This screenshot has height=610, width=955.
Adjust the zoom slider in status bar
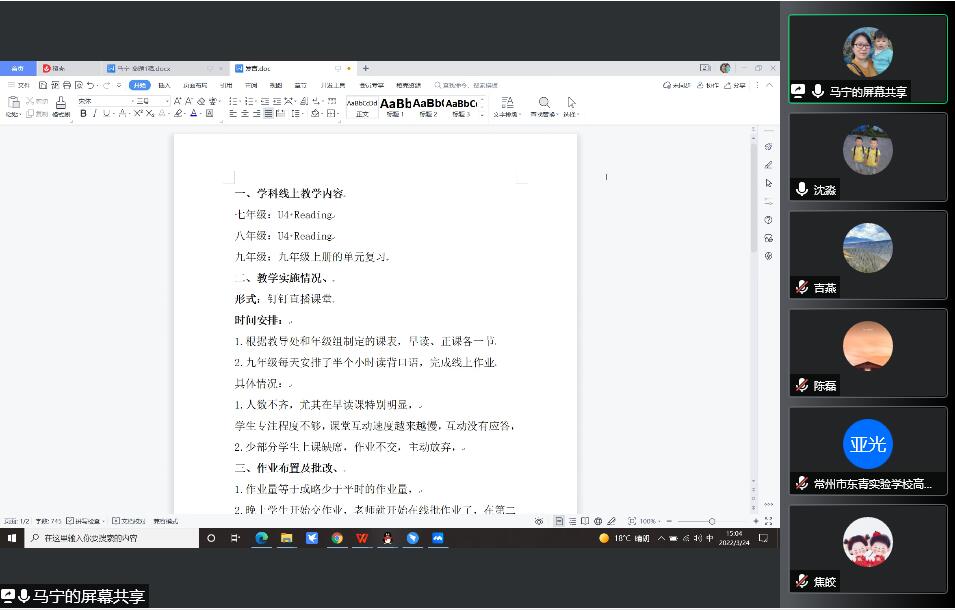coord(711,521)
